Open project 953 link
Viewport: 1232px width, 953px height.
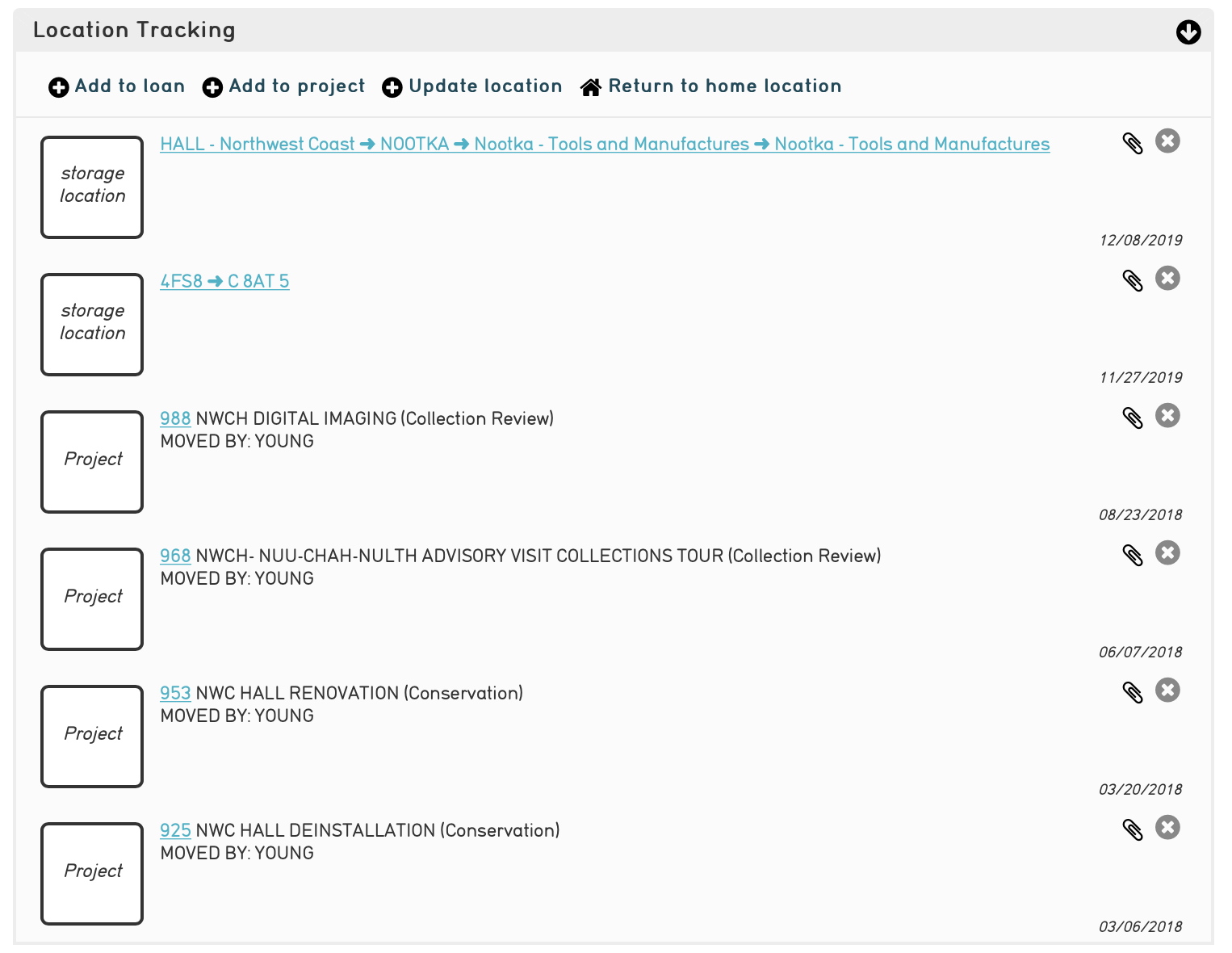click(x=175, y=694)
